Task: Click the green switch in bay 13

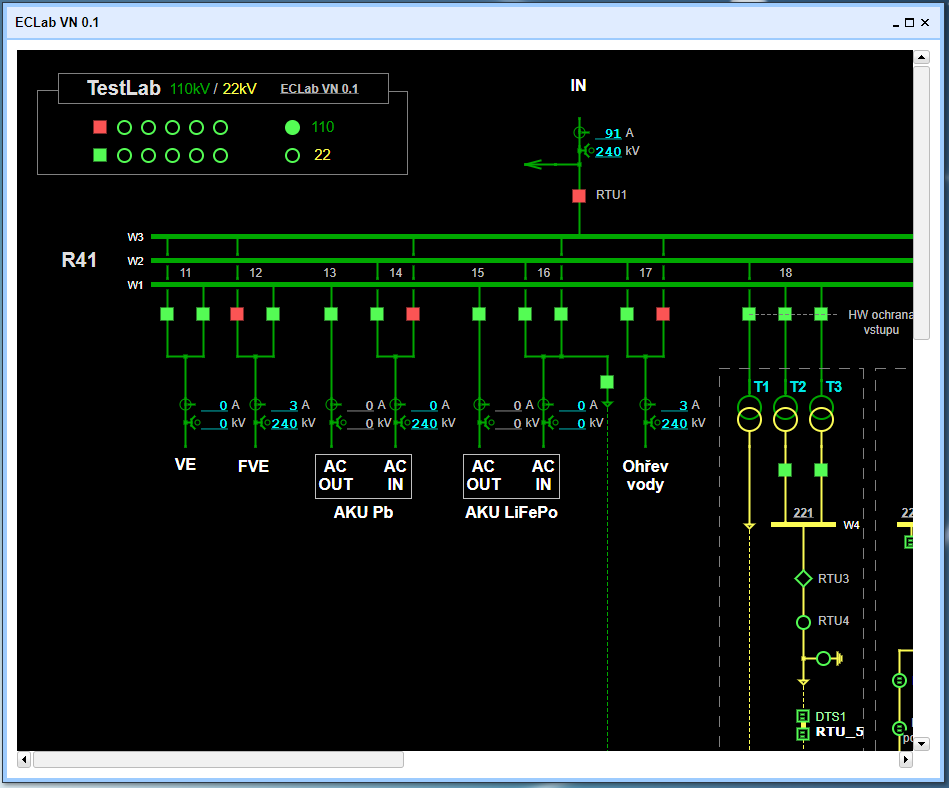Action: click(331, 314)
